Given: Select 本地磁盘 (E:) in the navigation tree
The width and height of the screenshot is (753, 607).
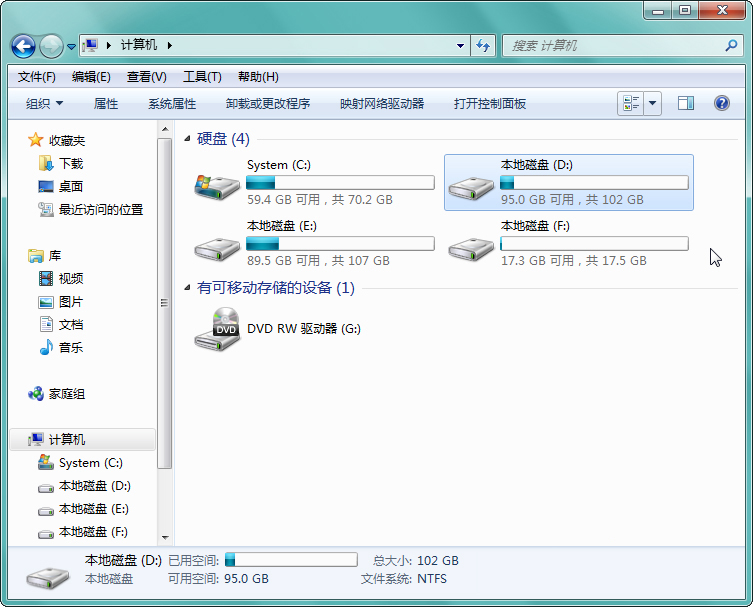Looking at the screenshot, I should (83, 509).
